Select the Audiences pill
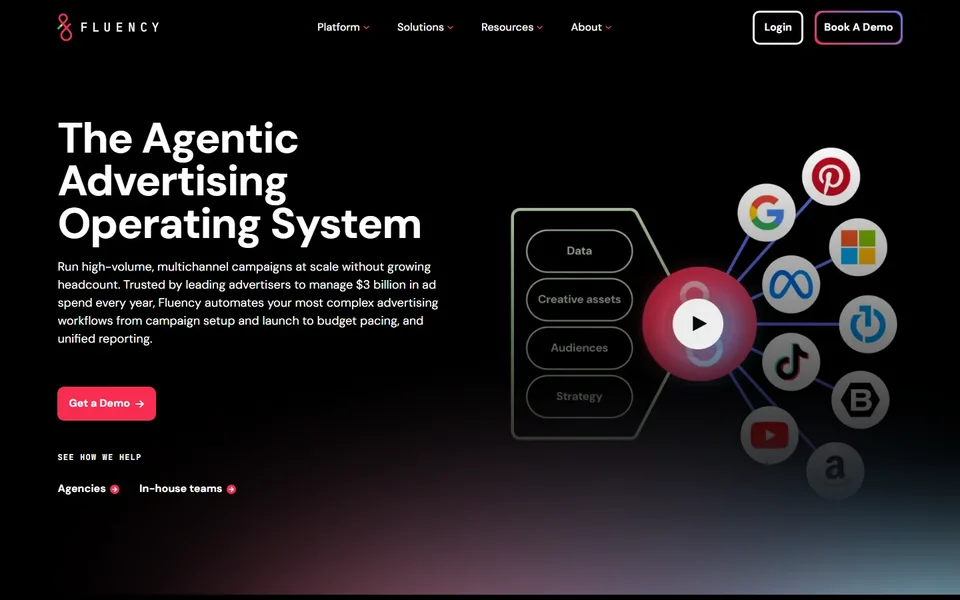Image resolution: width=960 pixels, height=600 pixels. (x=579, y=348)
